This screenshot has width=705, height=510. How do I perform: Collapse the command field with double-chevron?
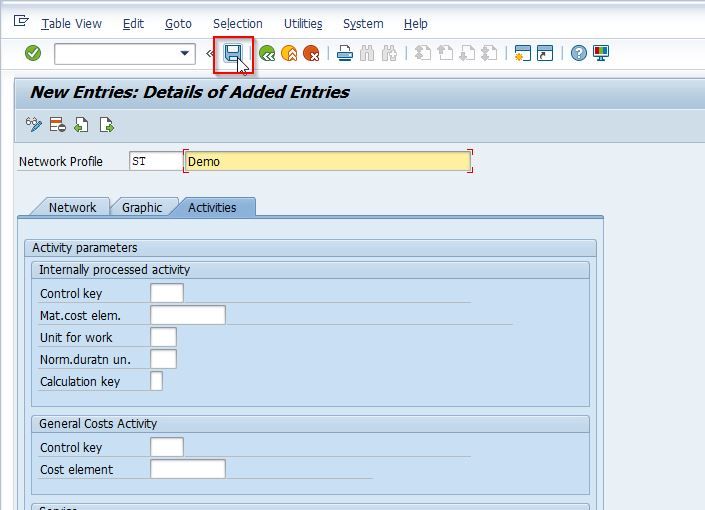(x=209, y=54)
